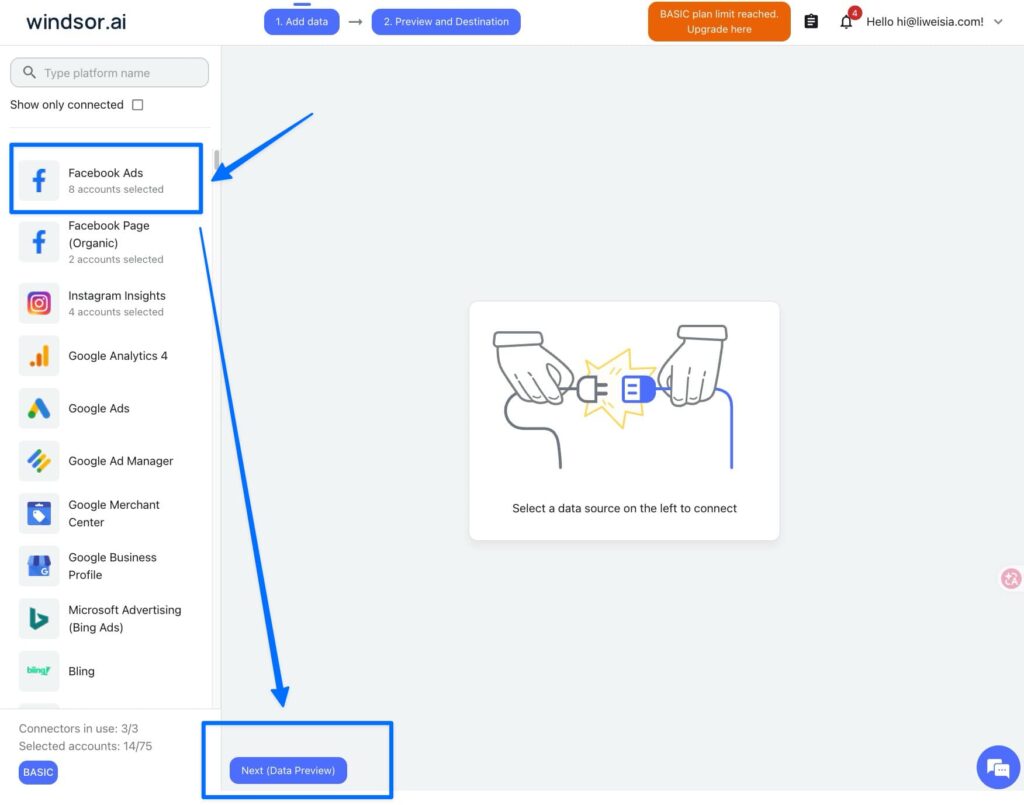Open the live chat bubble
Viewport: 1024px width, 805px height.
[997, 767]
